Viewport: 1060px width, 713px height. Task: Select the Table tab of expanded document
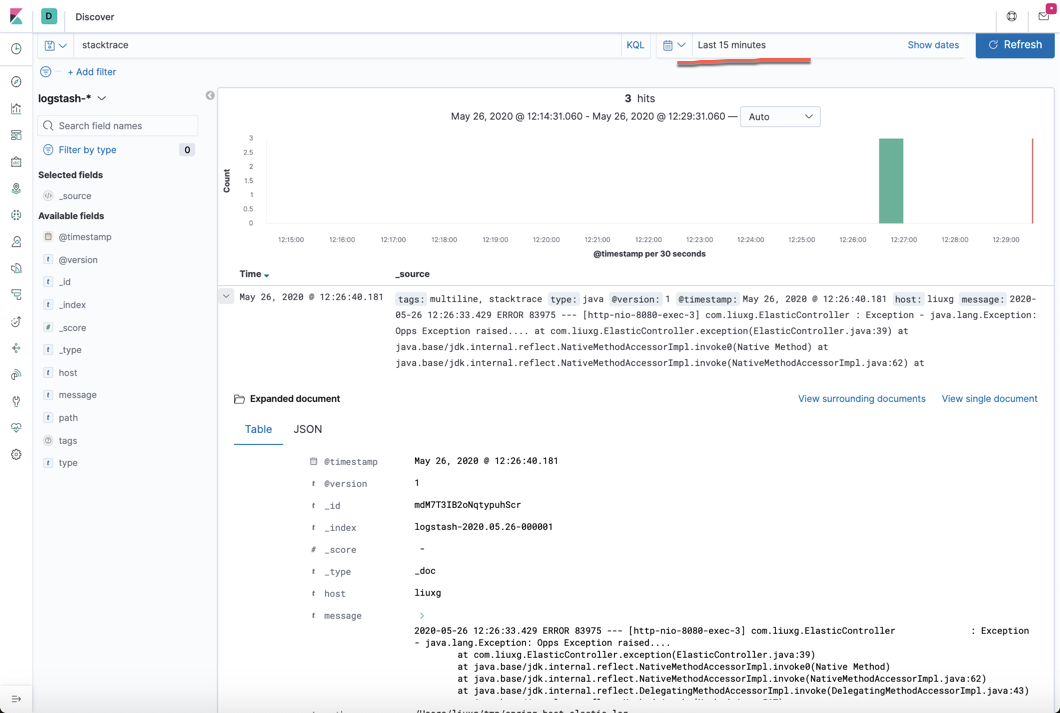pyautogui.click(x=258, y=428)
